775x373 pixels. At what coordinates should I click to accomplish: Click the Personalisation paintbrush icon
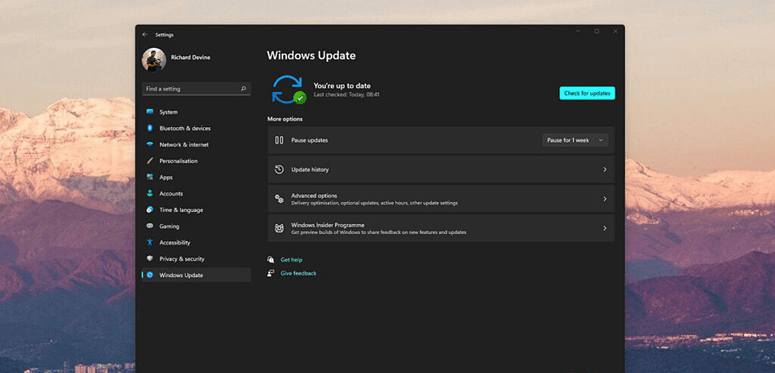[x=150, y=161]
